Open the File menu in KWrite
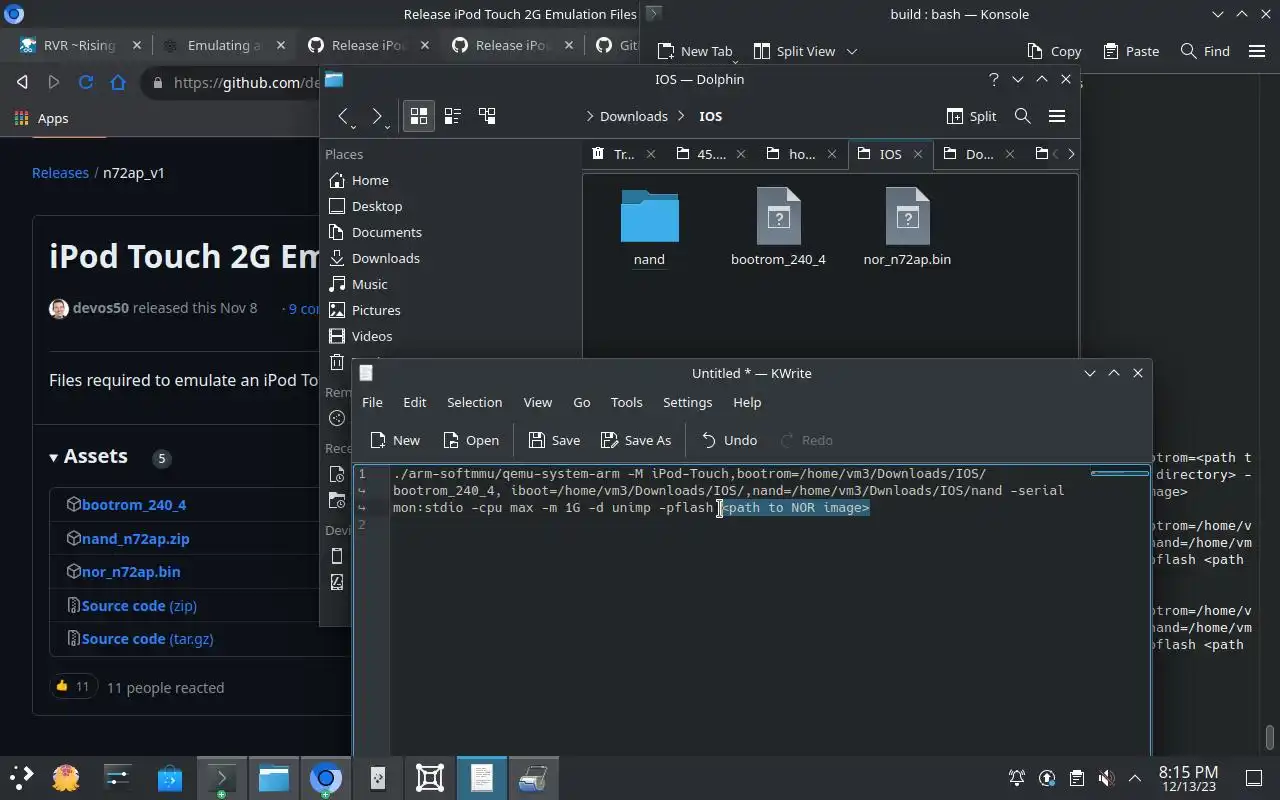 372,402
